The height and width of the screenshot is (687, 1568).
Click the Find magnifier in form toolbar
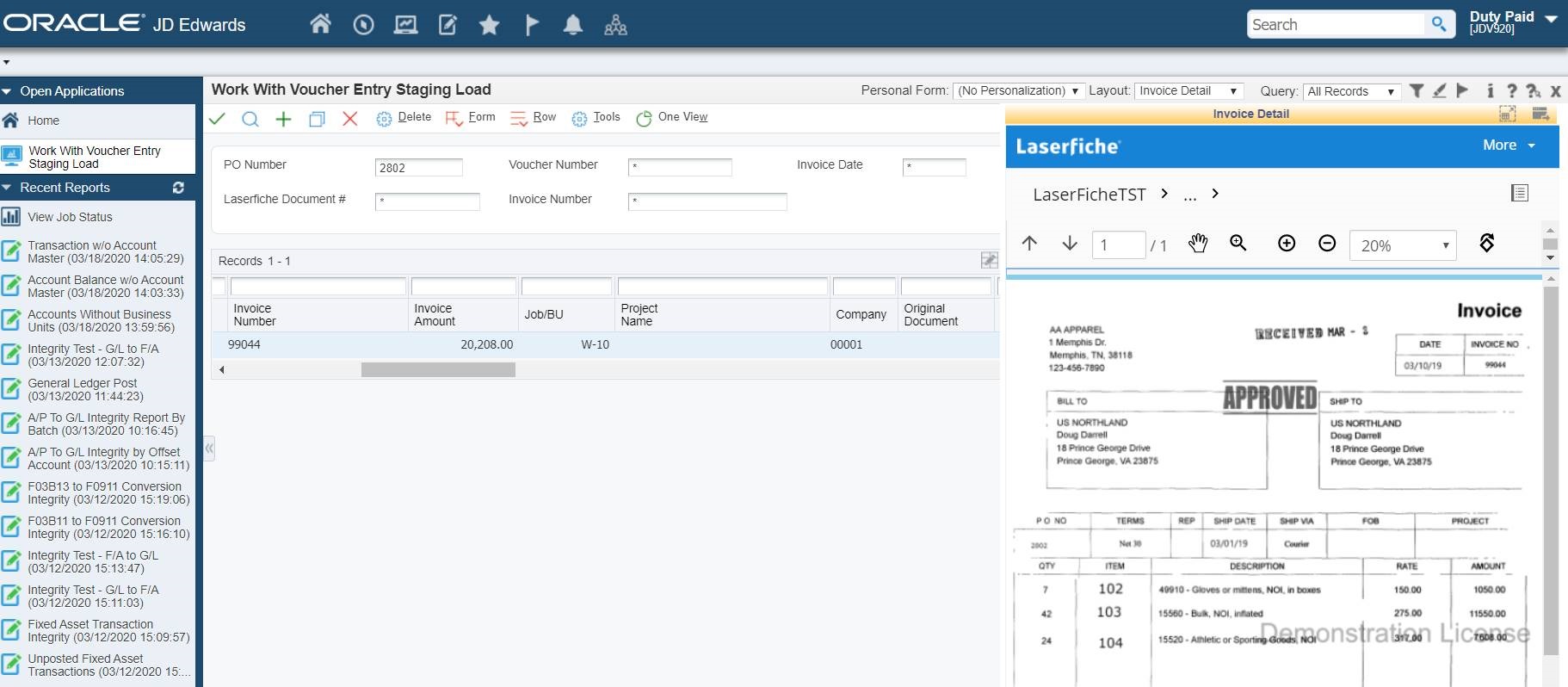[250, 119]
